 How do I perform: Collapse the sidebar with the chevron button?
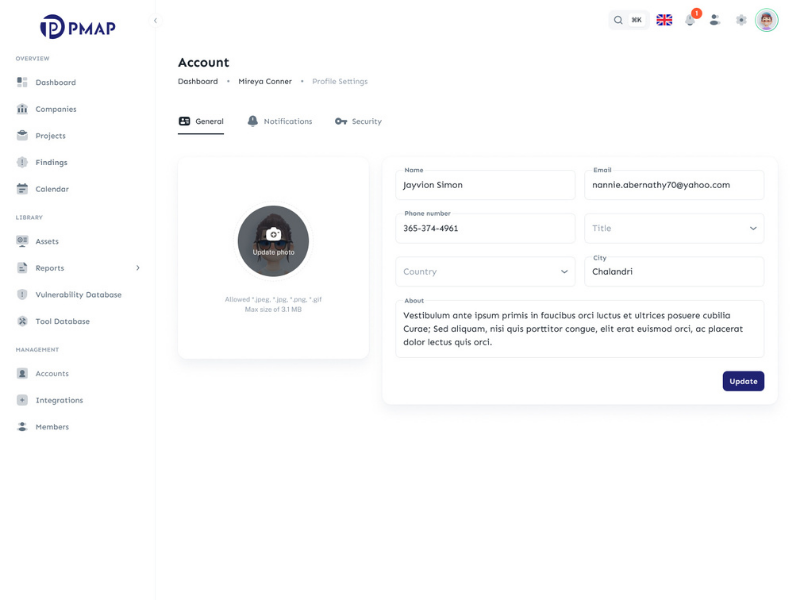(x=156, y=20)
